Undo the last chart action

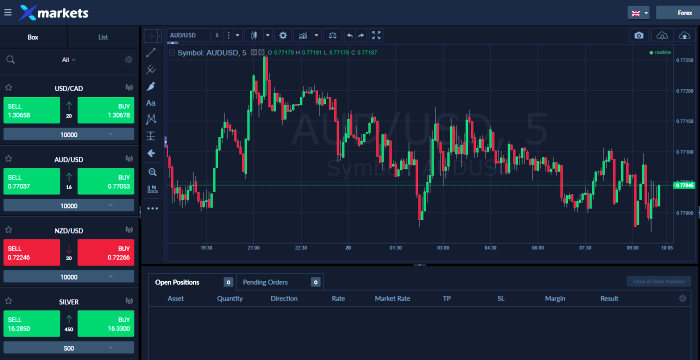click(350, 35)
